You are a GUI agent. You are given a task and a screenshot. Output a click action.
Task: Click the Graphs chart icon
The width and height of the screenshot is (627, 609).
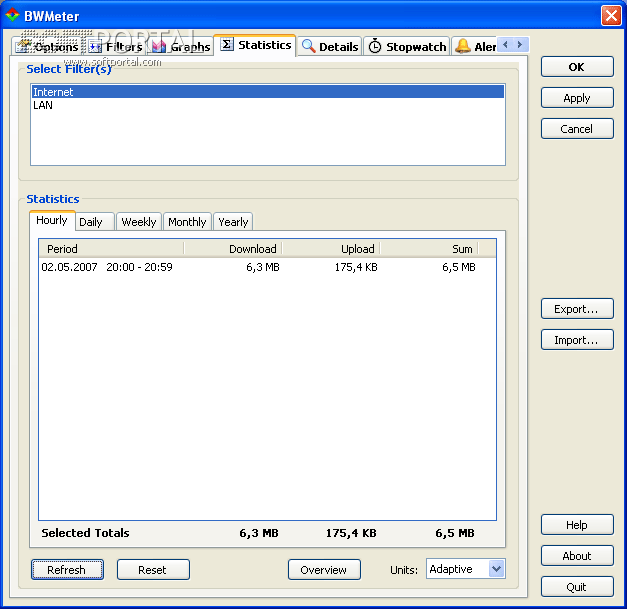pos(159,47)
